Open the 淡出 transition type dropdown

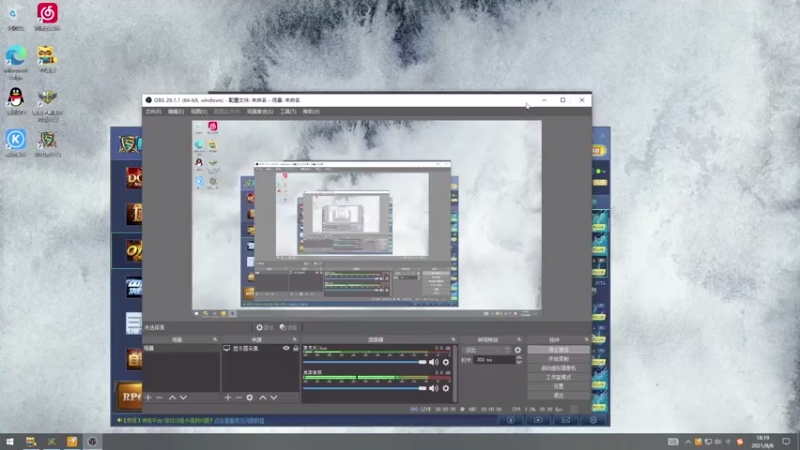point(487,350)
